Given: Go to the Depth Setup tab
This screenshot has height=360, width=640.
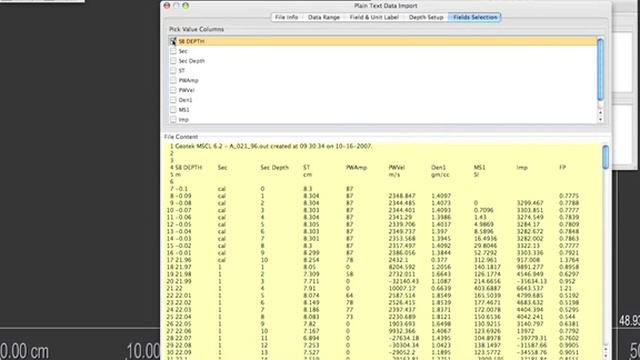Looking at the screenshot, I should [426, 18].
